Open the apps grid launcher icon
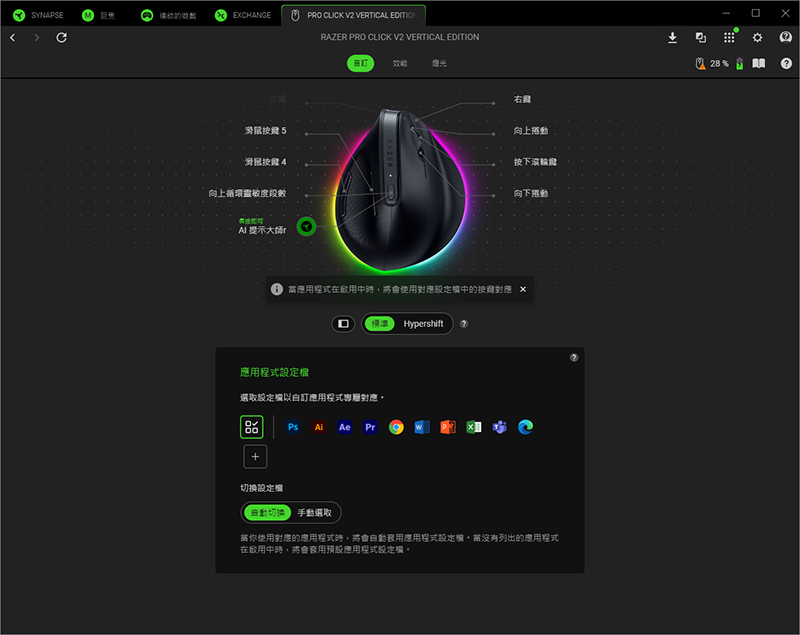 (x=729, y=37)
